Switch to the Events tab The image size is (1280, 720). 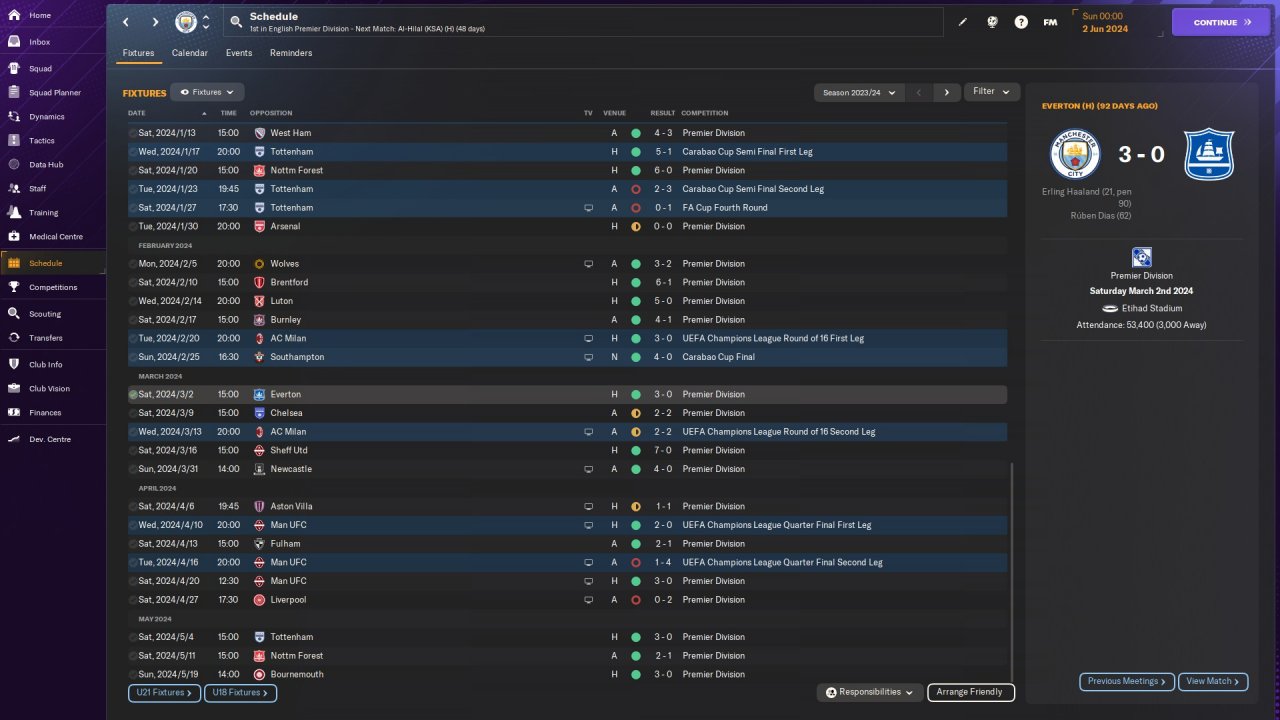(239, 53)
